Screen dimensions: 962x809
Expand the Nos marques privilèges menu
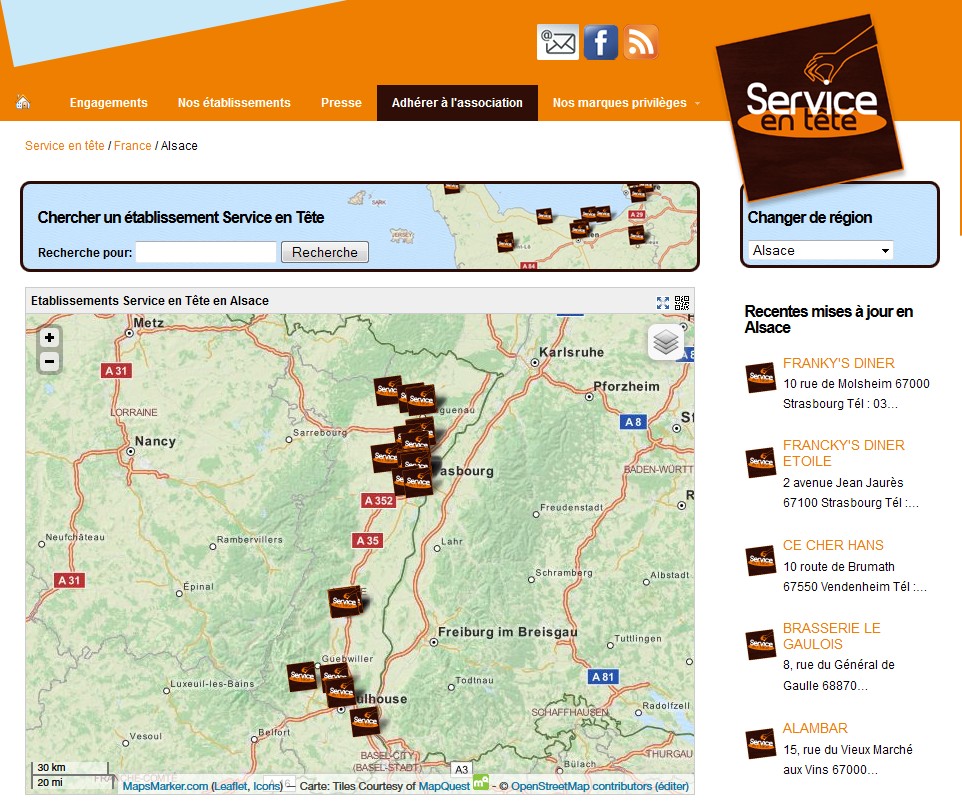(625, 102)
